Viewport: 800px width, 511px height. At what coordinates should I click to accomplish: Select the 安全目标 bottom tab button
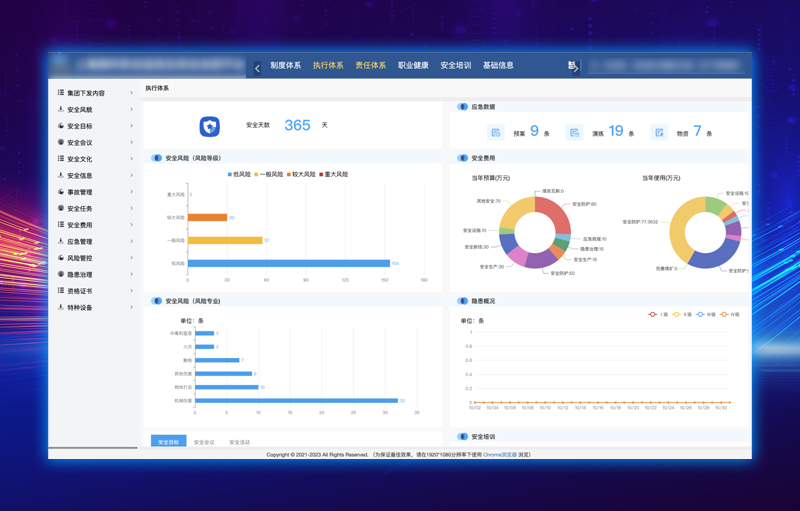pos(168,441)
